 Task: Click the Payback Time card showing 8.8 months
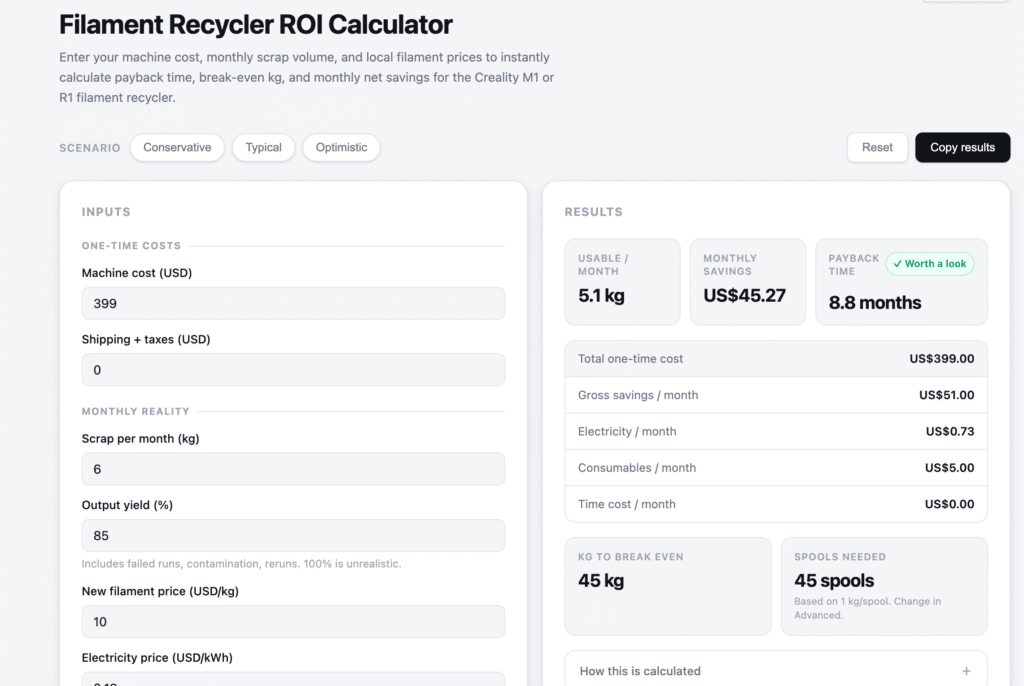point(900,290)
